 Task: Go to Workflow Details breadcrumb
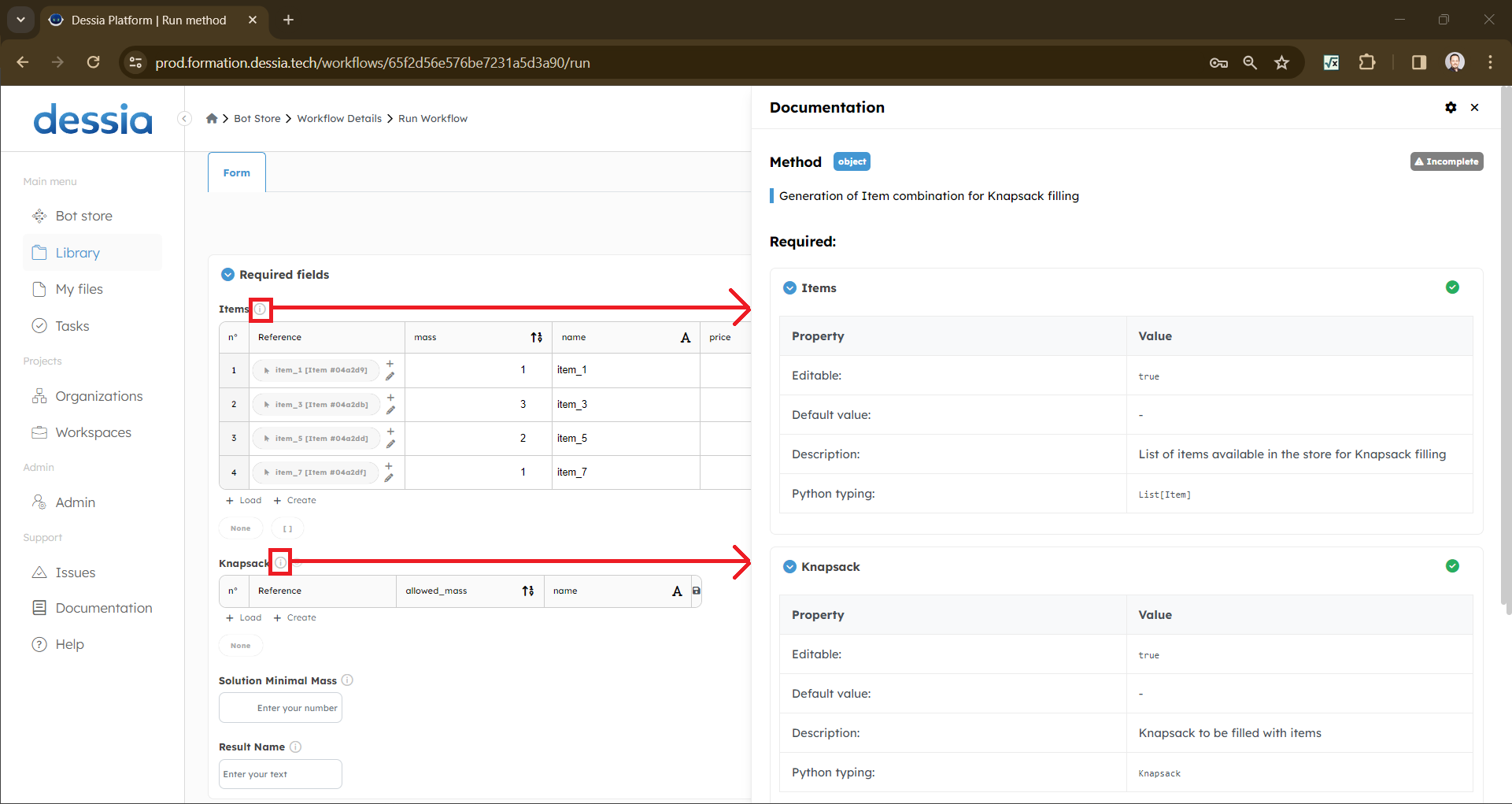339,119
